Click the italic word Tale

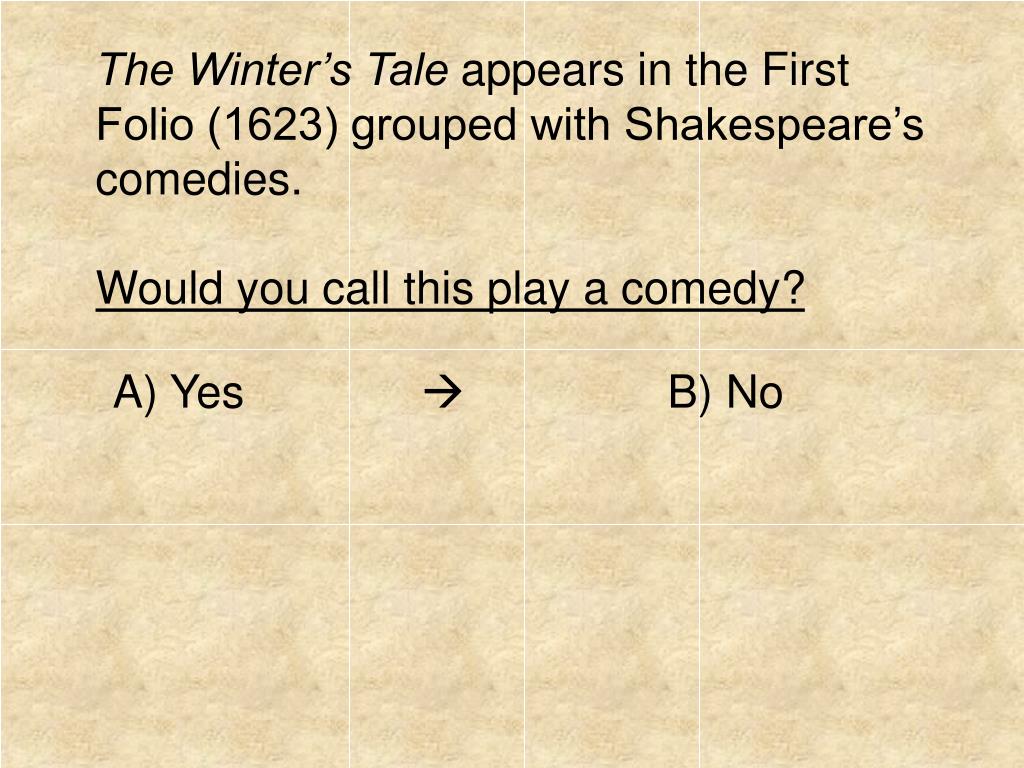coord(408,70)
